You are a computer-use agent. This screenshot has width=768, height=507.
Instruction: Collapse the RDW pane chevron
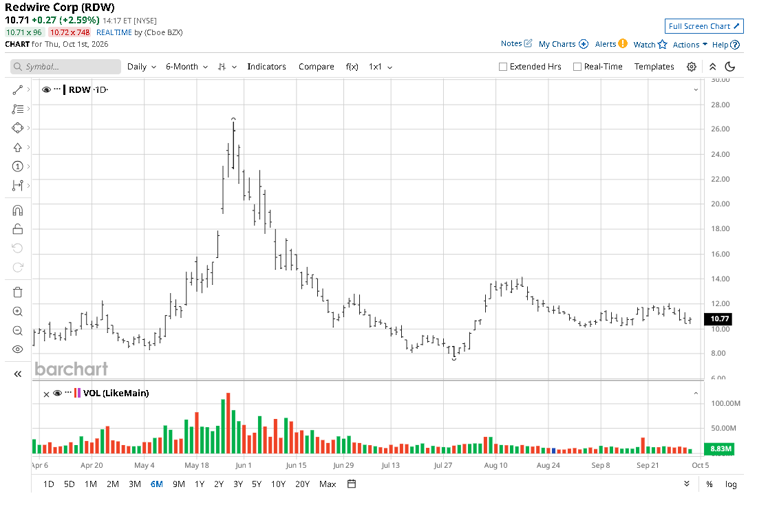[x=696, y=90]
